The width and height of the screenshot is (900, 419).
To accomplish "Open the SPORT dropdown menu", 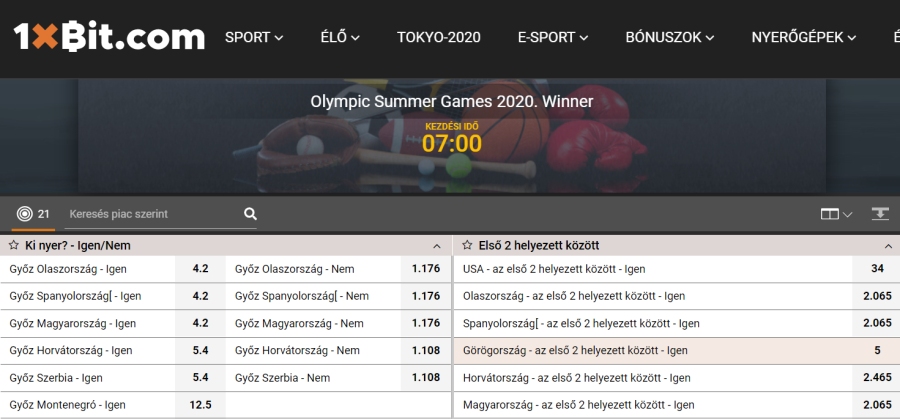I will coord(254,37).
